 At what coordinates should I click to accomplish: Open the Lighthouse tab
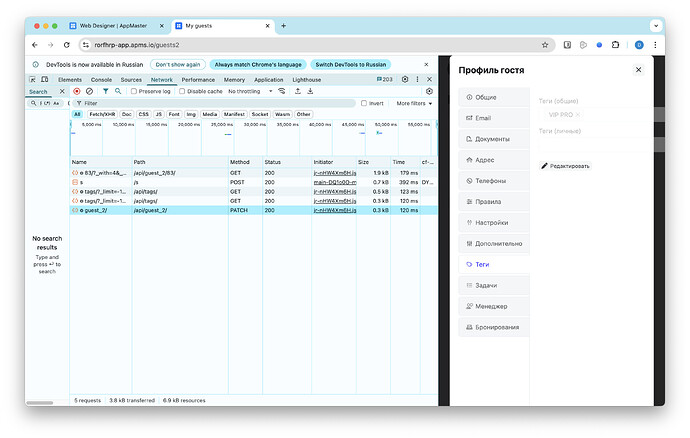pos(307,80)
